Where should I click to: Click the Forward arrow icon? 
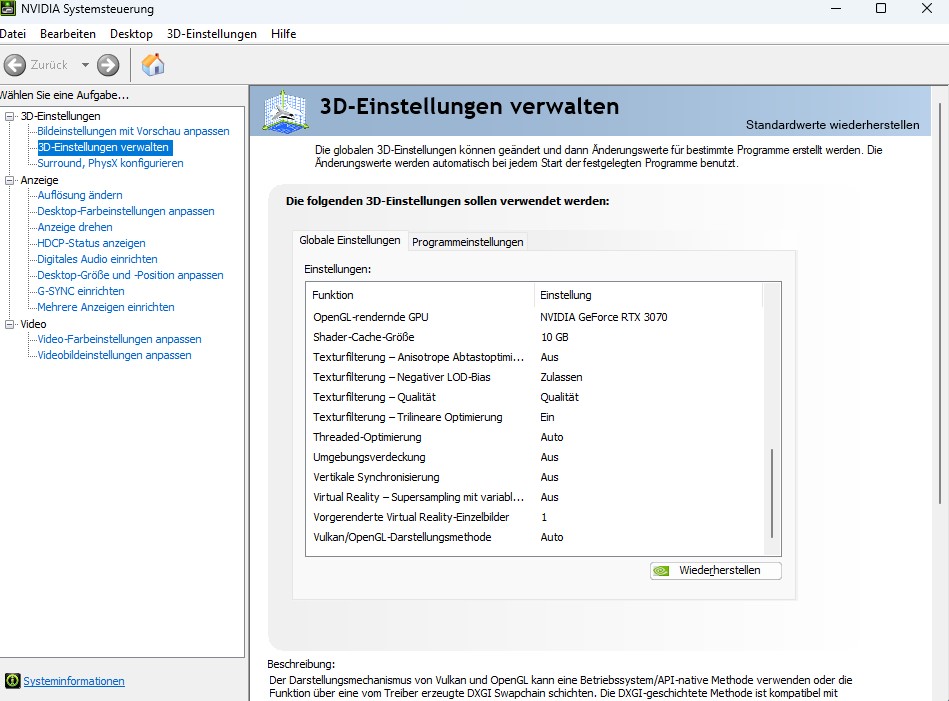(x=108, y=65)
